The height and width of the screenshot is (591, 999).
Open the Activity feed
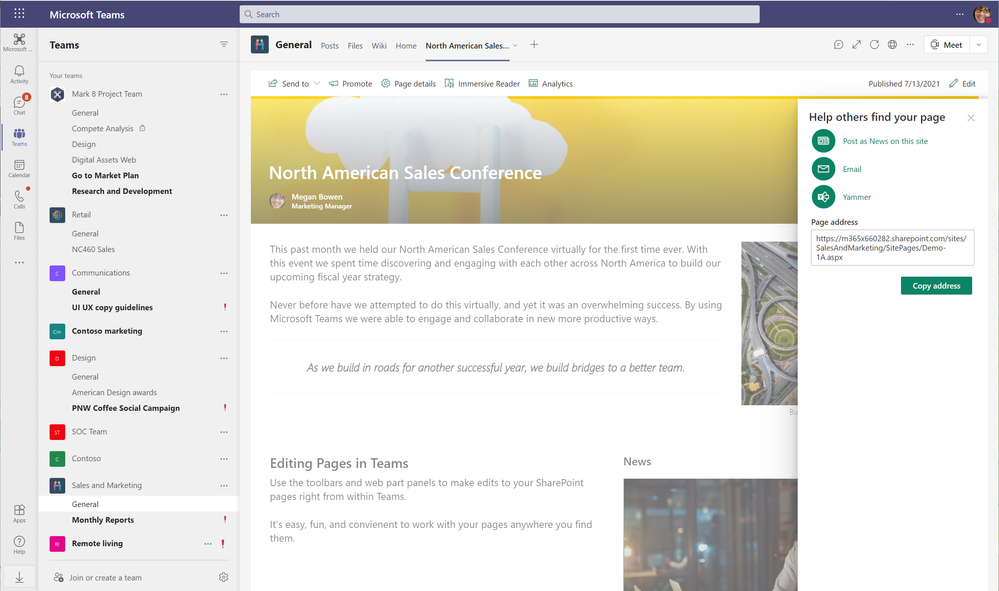19,74
